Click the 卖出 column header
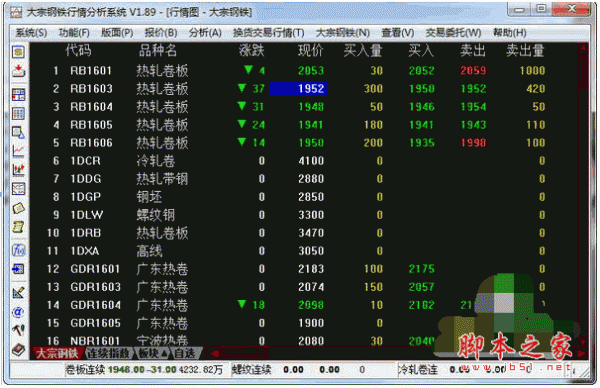This screenshot has height=388, width=600. [x=473, y=51]
